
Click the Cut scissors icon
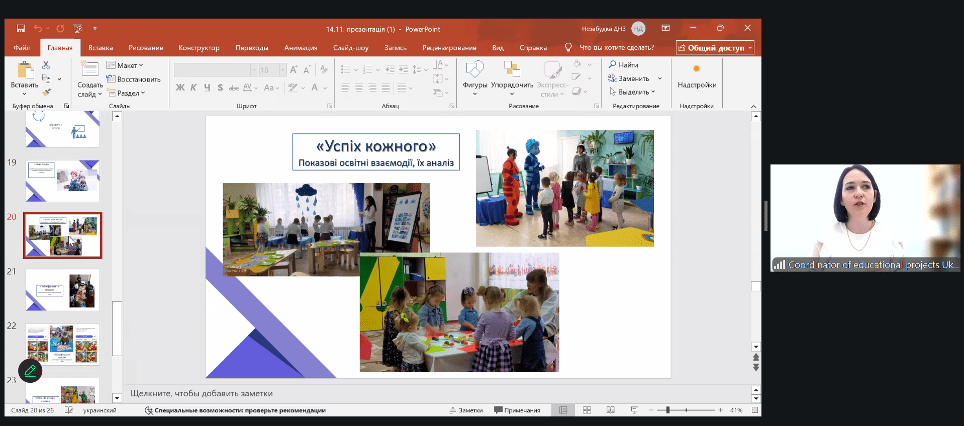46,65
